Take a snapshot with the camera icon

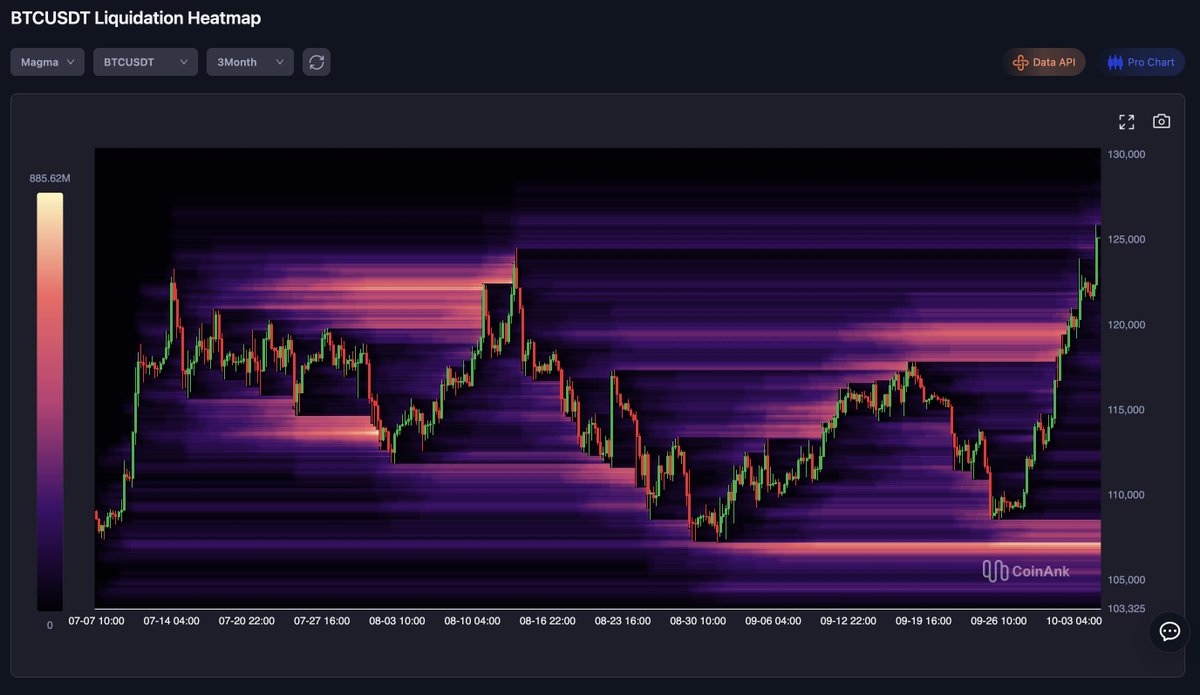(x=1161, y=121)
